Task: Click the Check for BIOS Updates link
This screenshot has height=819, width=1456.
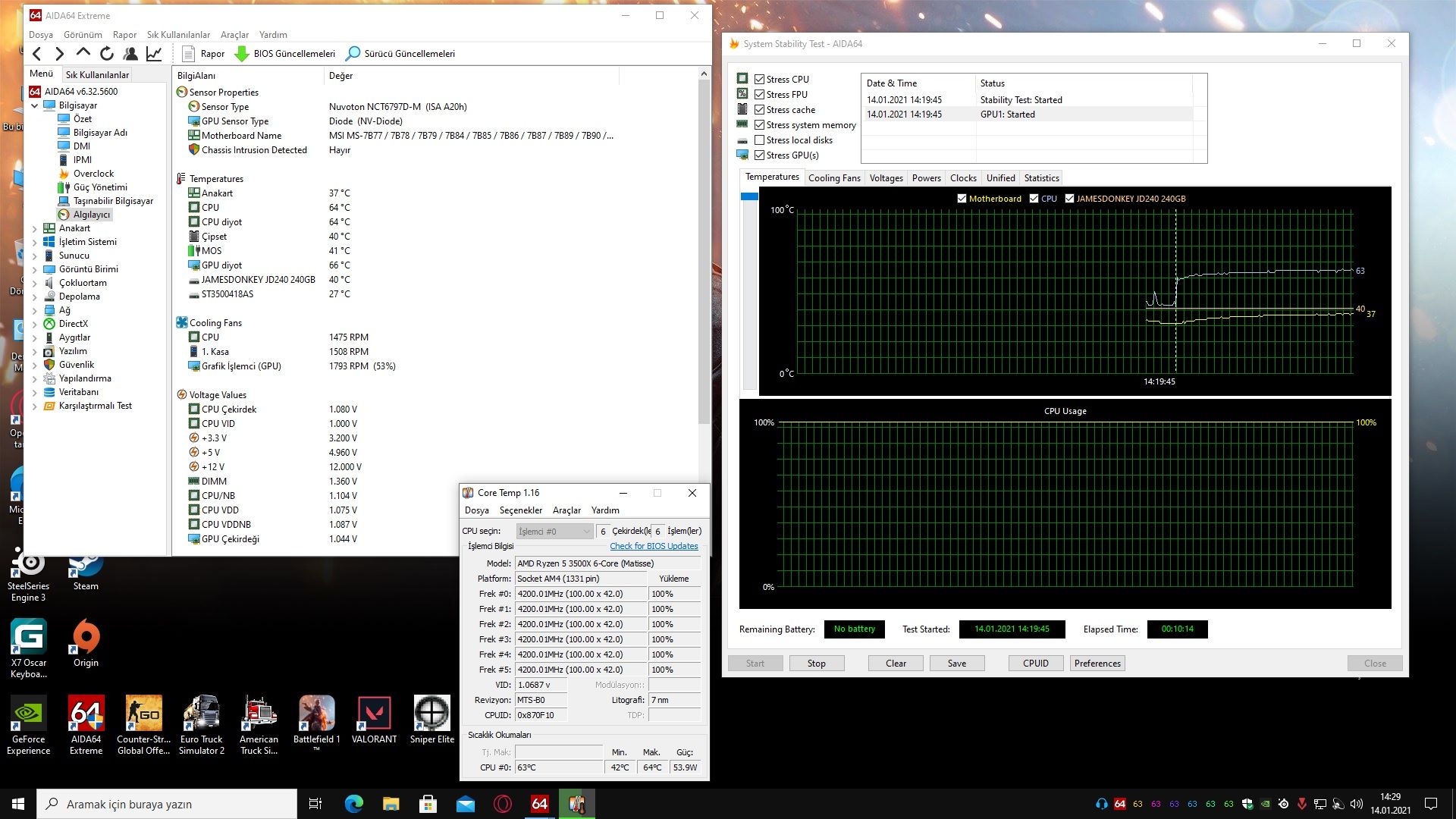Action: (x=654, y=546)
